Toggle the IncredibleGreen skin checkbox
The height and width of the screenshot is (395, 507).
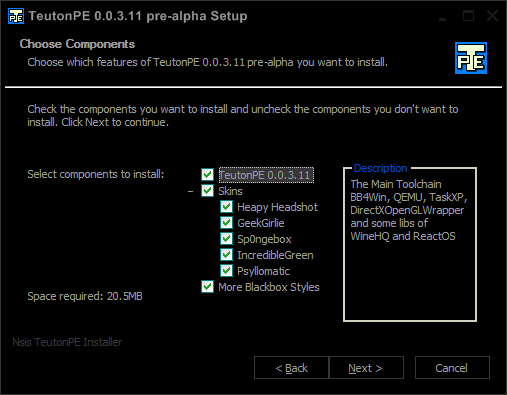226,255
